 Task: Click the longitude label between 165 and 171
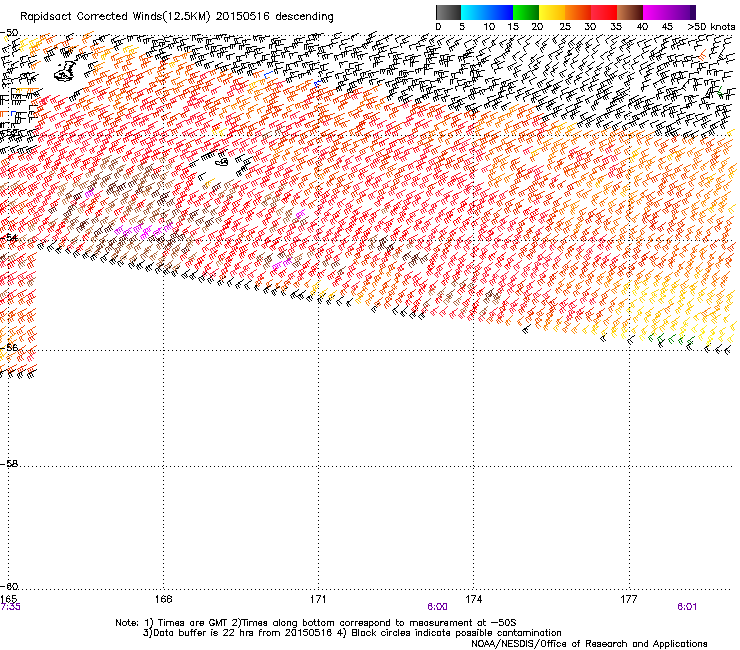tap(163, 599)
